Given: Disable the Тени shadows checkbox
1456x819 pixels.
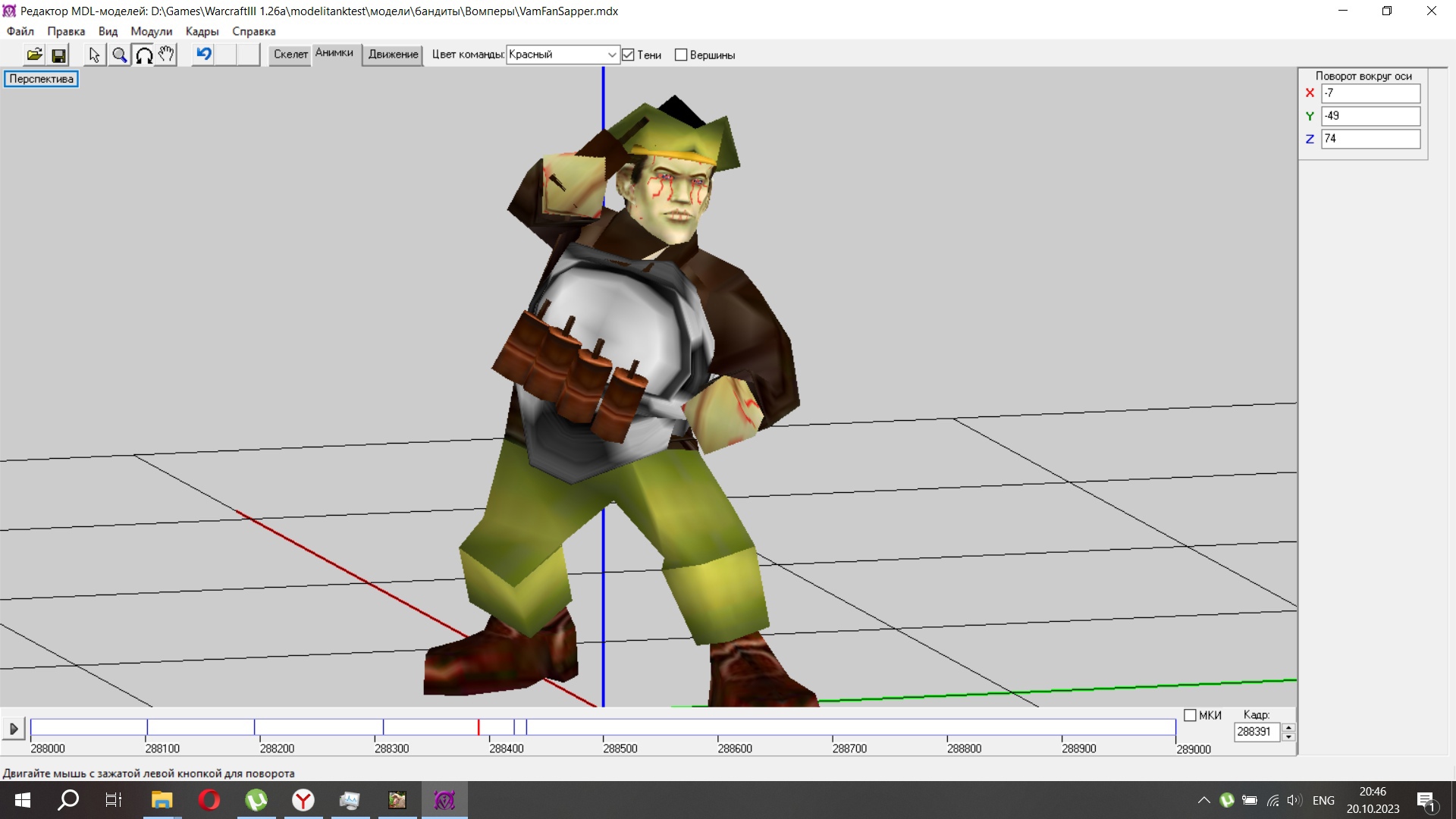Looking at the screenshot, I should tap(628, 55).
